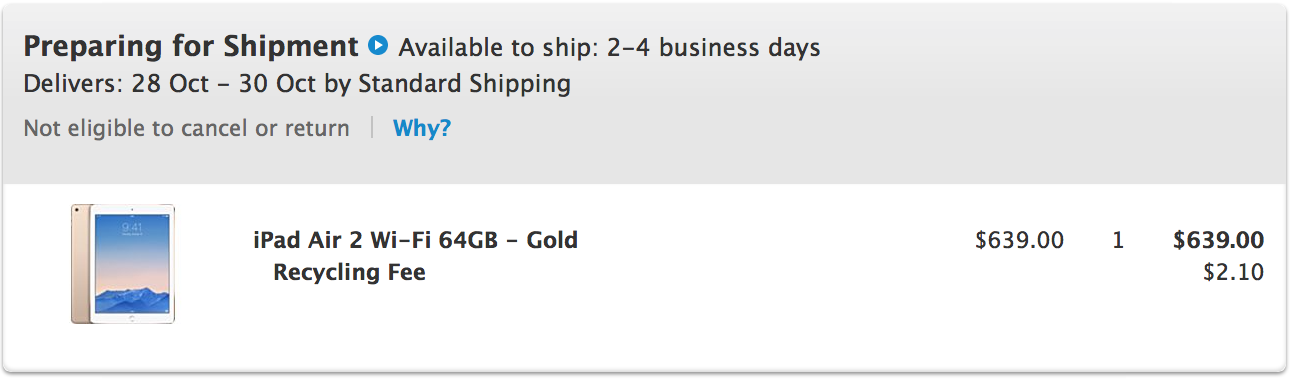Click the iPad front screen in the thumbnail
Screen dimensions: 1292x382
[133, 264]
